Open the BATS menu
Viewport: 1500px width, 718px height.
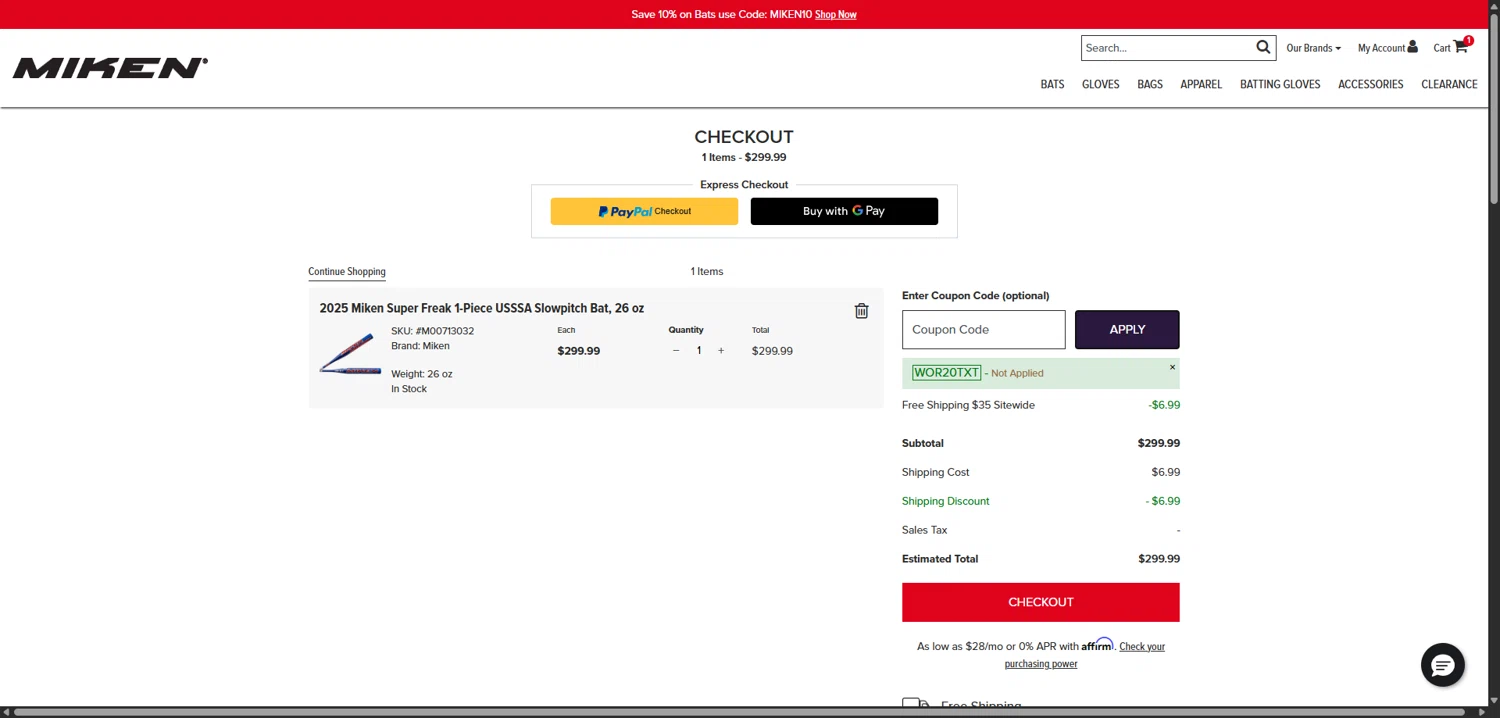[x=1052, y=84]
